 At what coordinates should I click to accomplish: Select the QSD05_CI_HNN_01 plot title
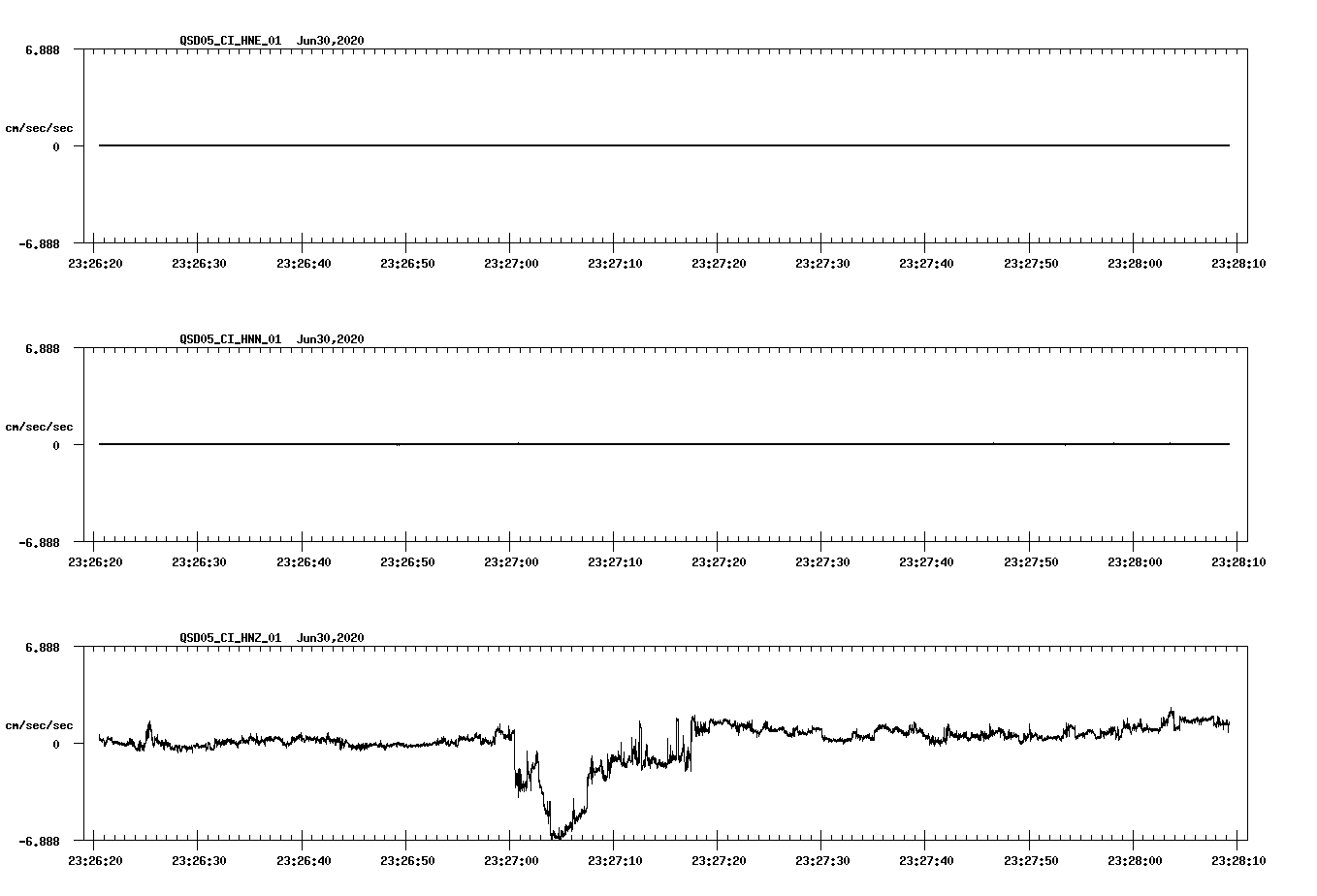[272, 338]
